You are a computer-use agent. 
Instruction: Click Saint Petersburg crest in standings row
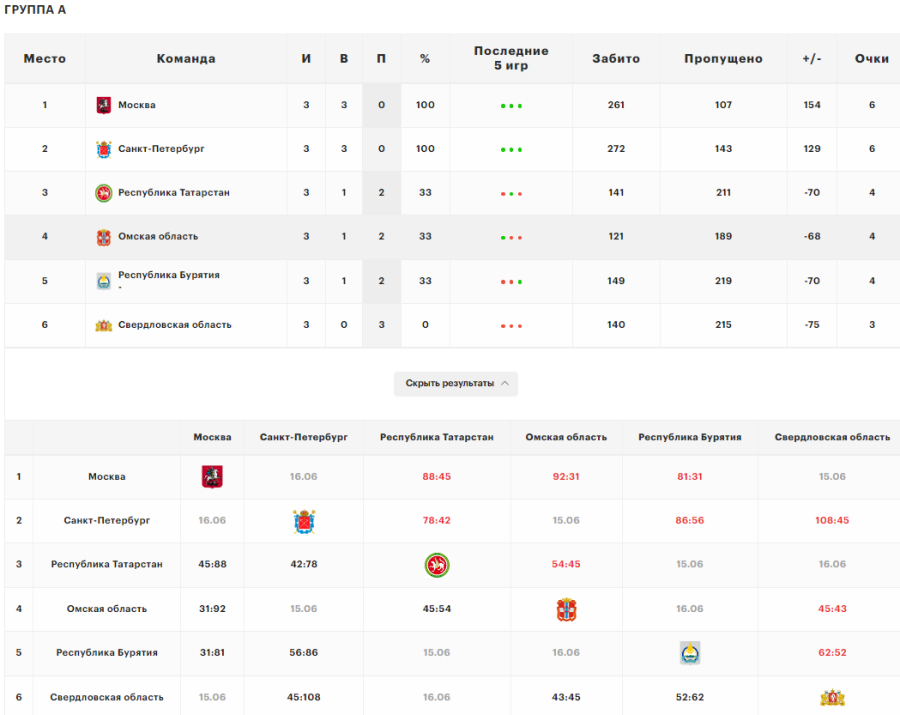103,149
